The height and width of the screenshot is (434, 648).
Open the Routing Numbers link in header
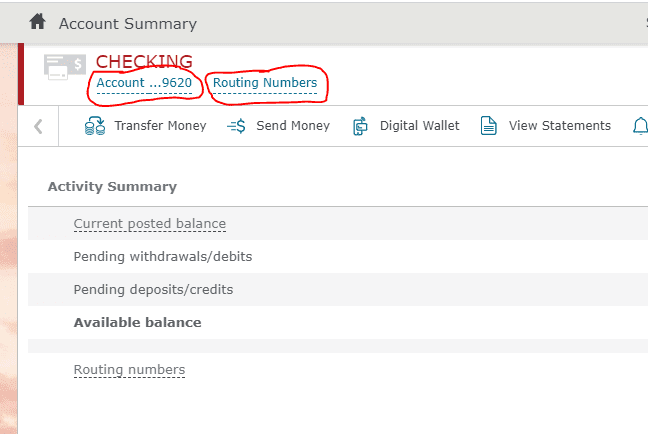265,83
